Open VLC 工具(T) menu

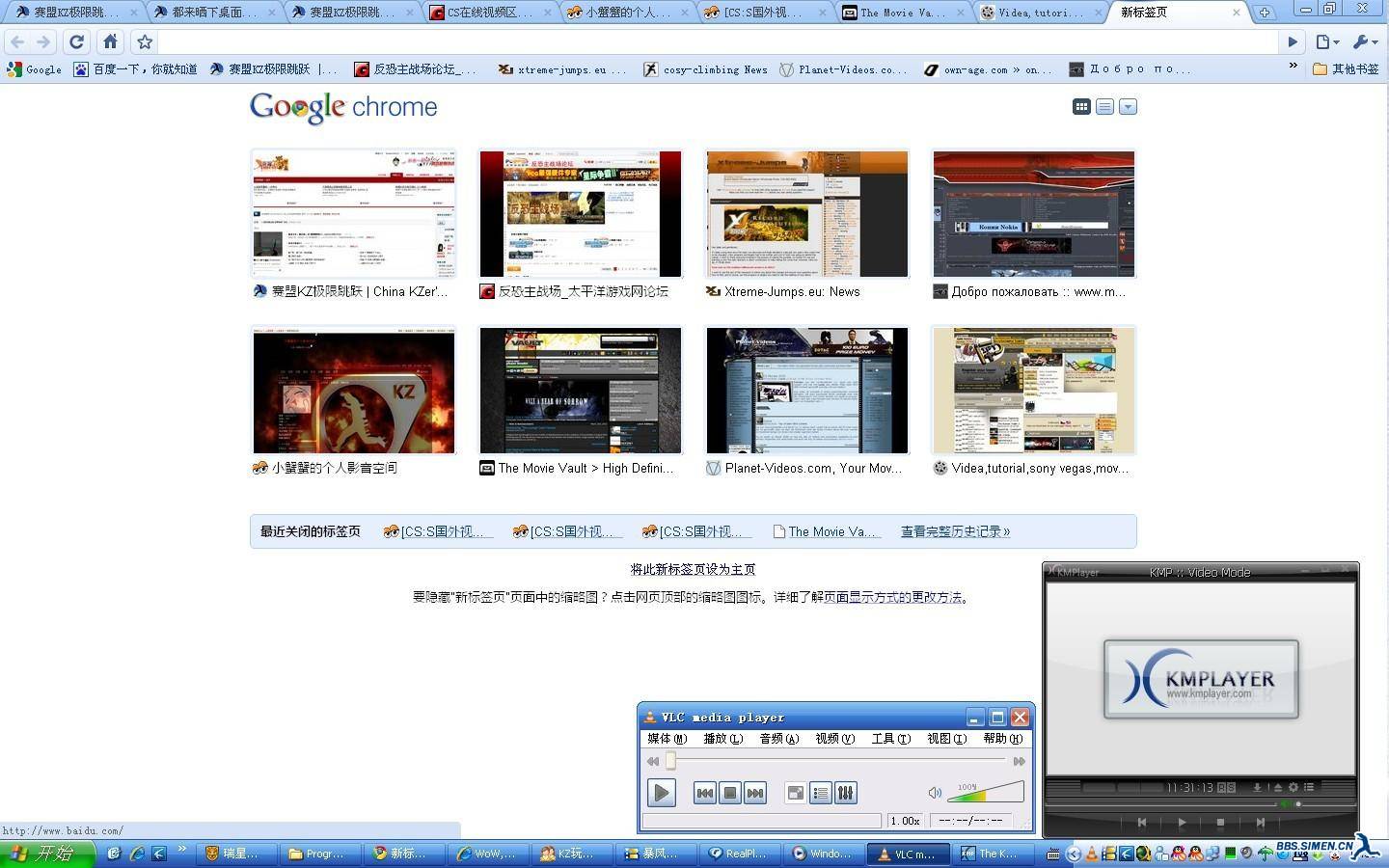pyautogui.click(x=891, y=739)
